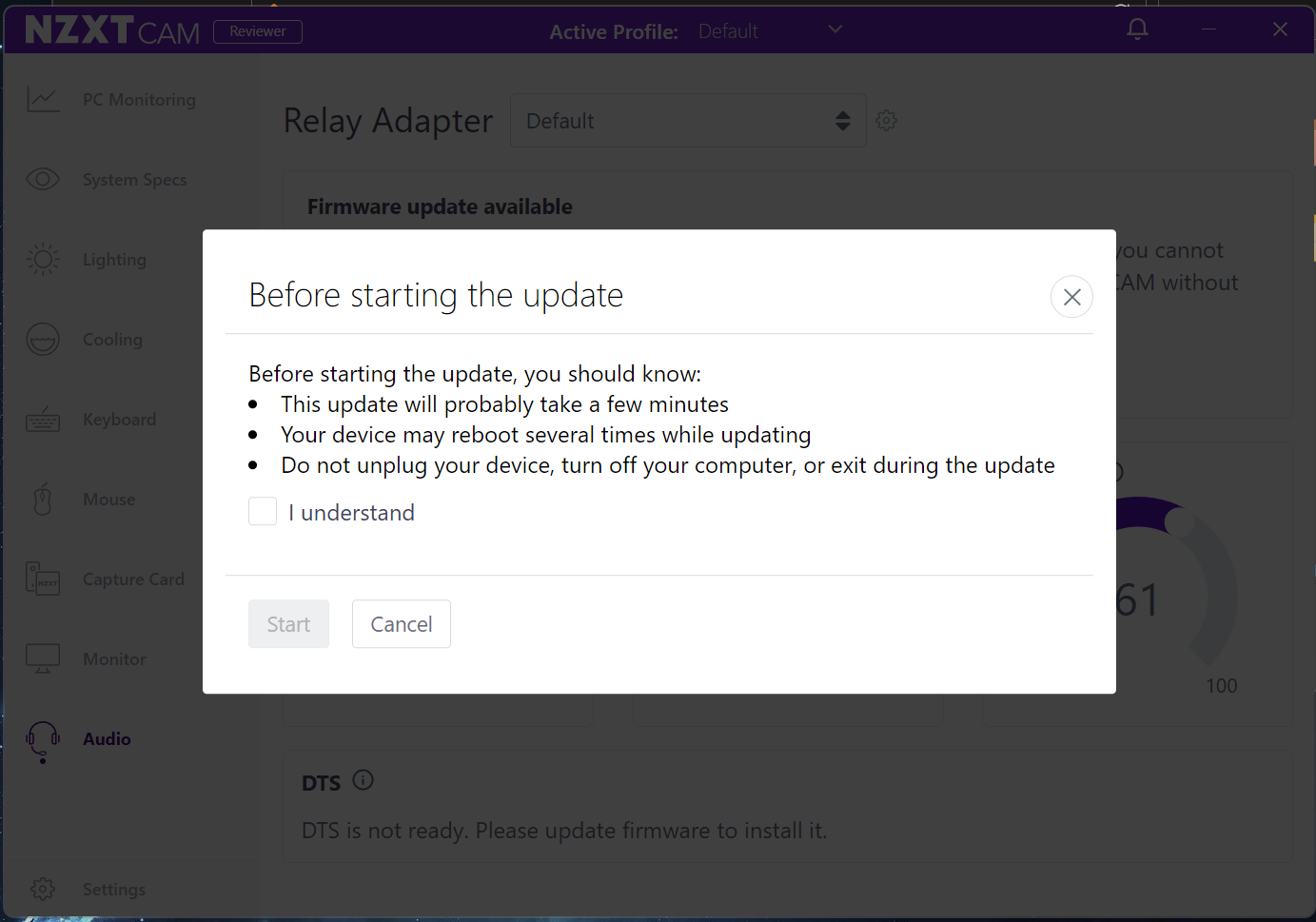1316x922 pixels.
Task: Open the Capture Card icon
Action: point(43,579)
